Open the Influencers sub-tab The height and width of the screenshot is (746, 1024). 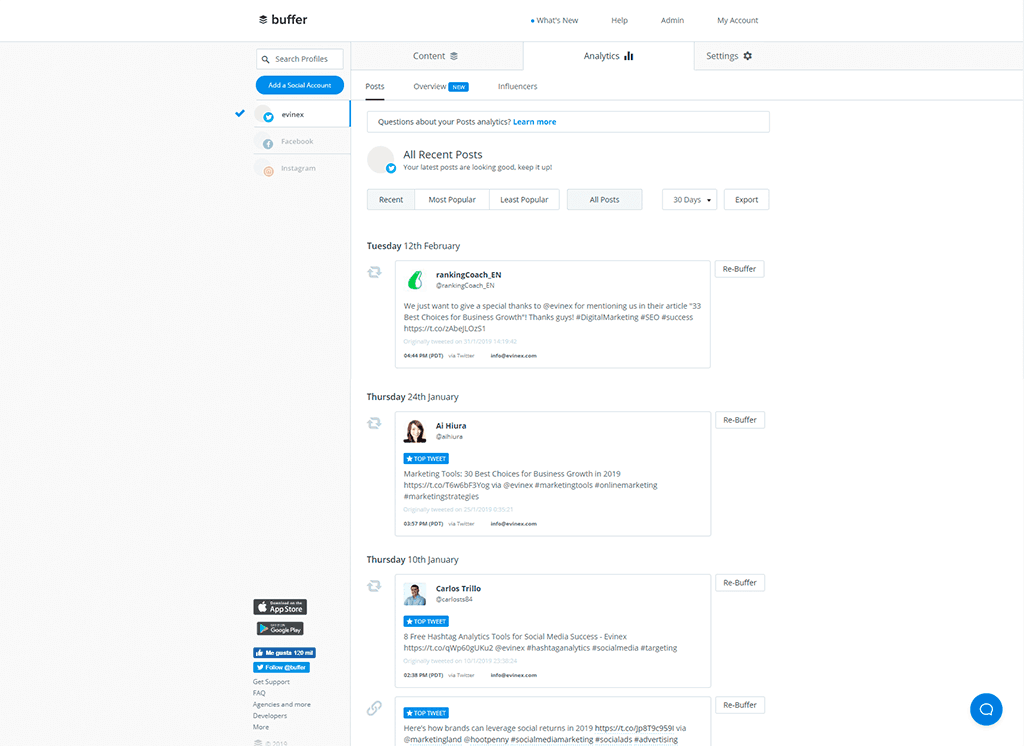tap(517, 86)
